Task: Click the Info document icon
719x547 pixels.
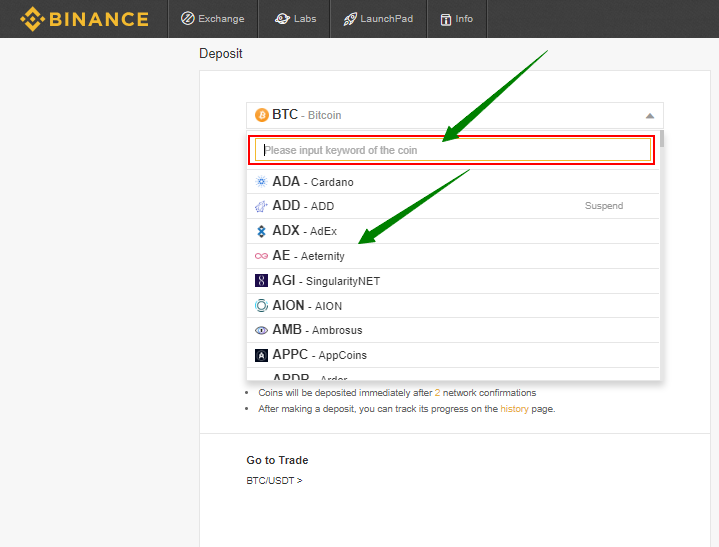Action: coord(446,19)
